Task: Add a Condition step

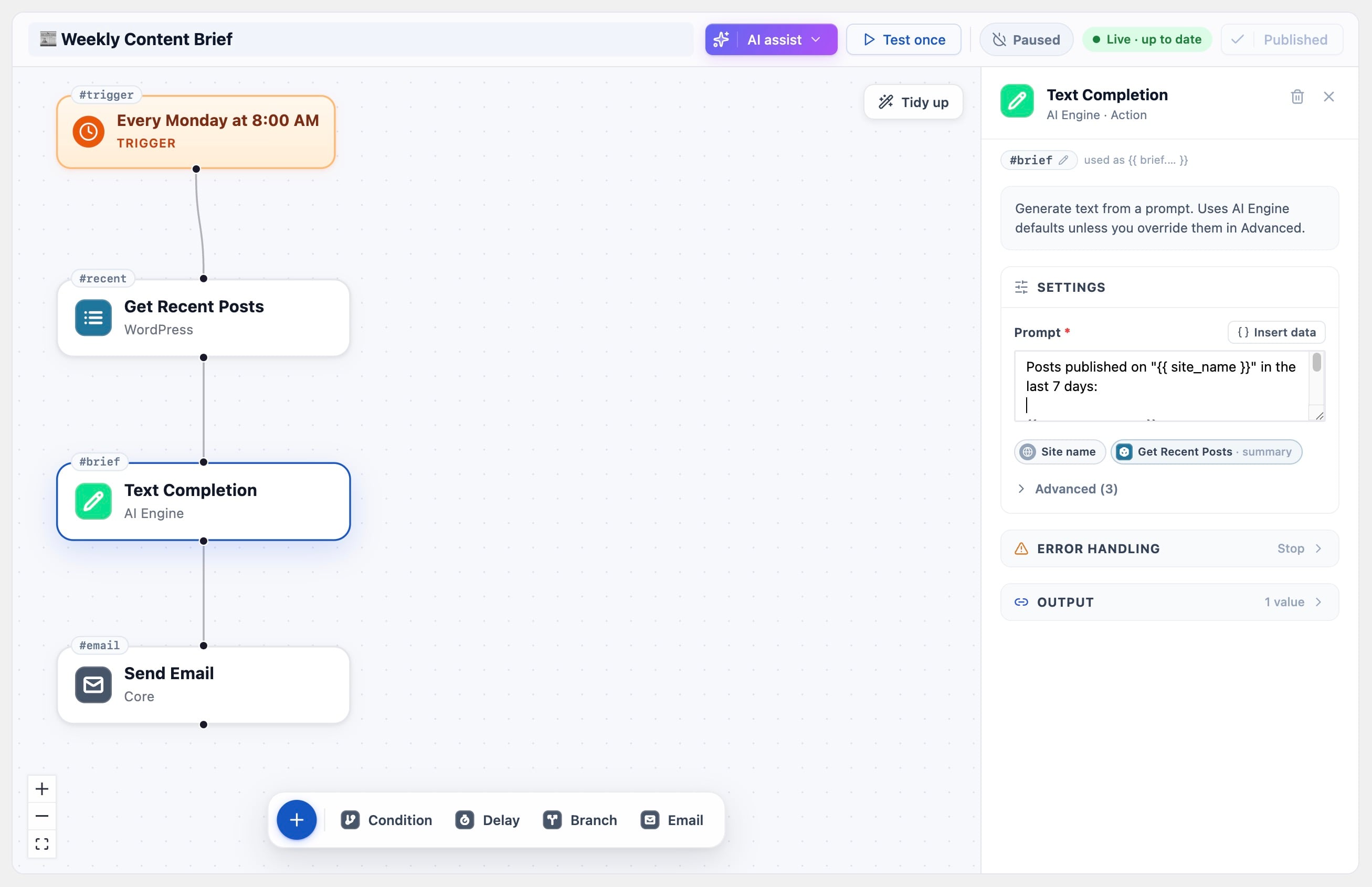Action: [x=386, y=820]
